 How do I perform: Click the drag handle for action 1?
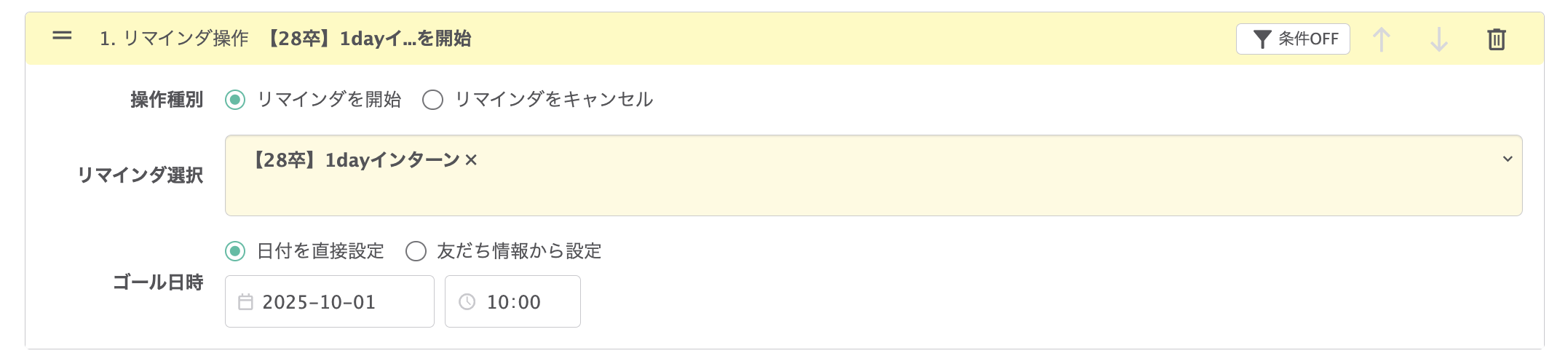[63, 35]
